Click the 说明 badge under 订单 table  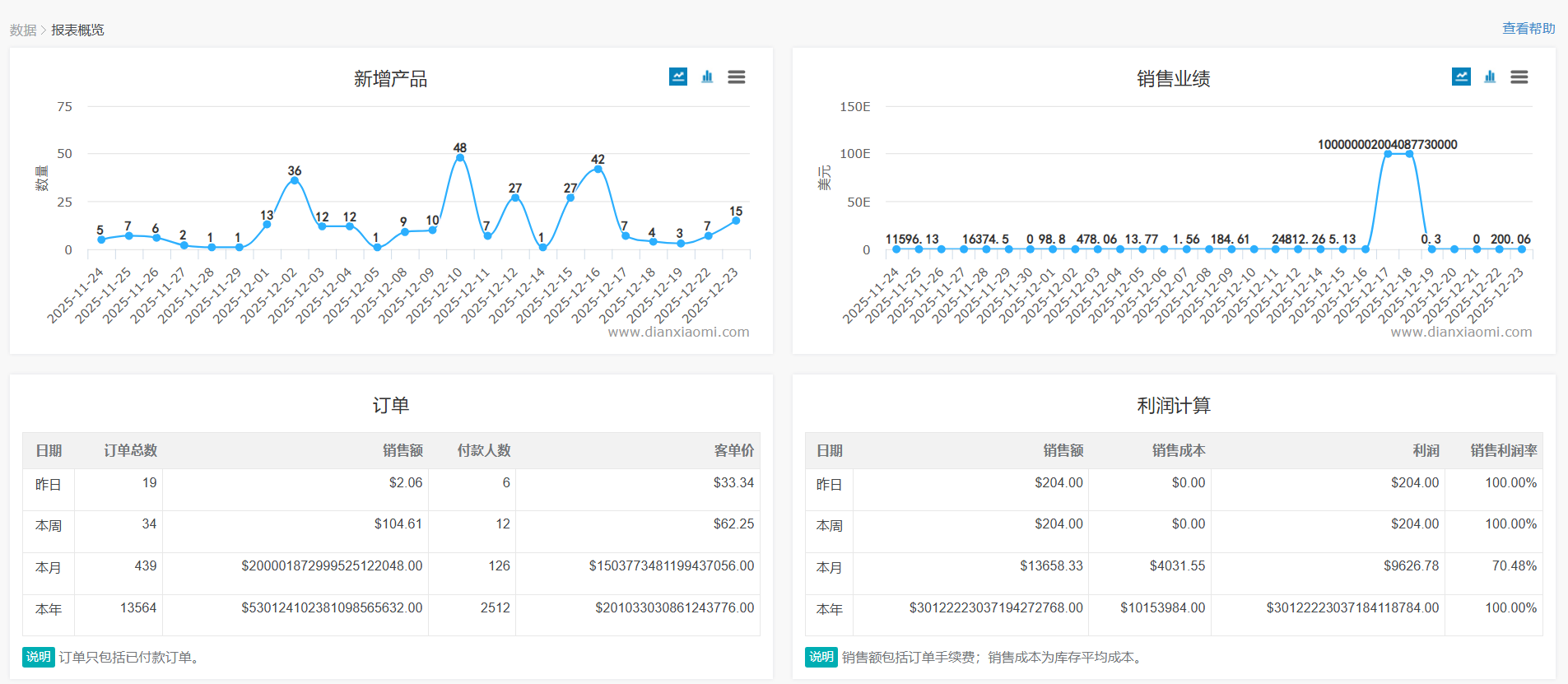[38, 657]
